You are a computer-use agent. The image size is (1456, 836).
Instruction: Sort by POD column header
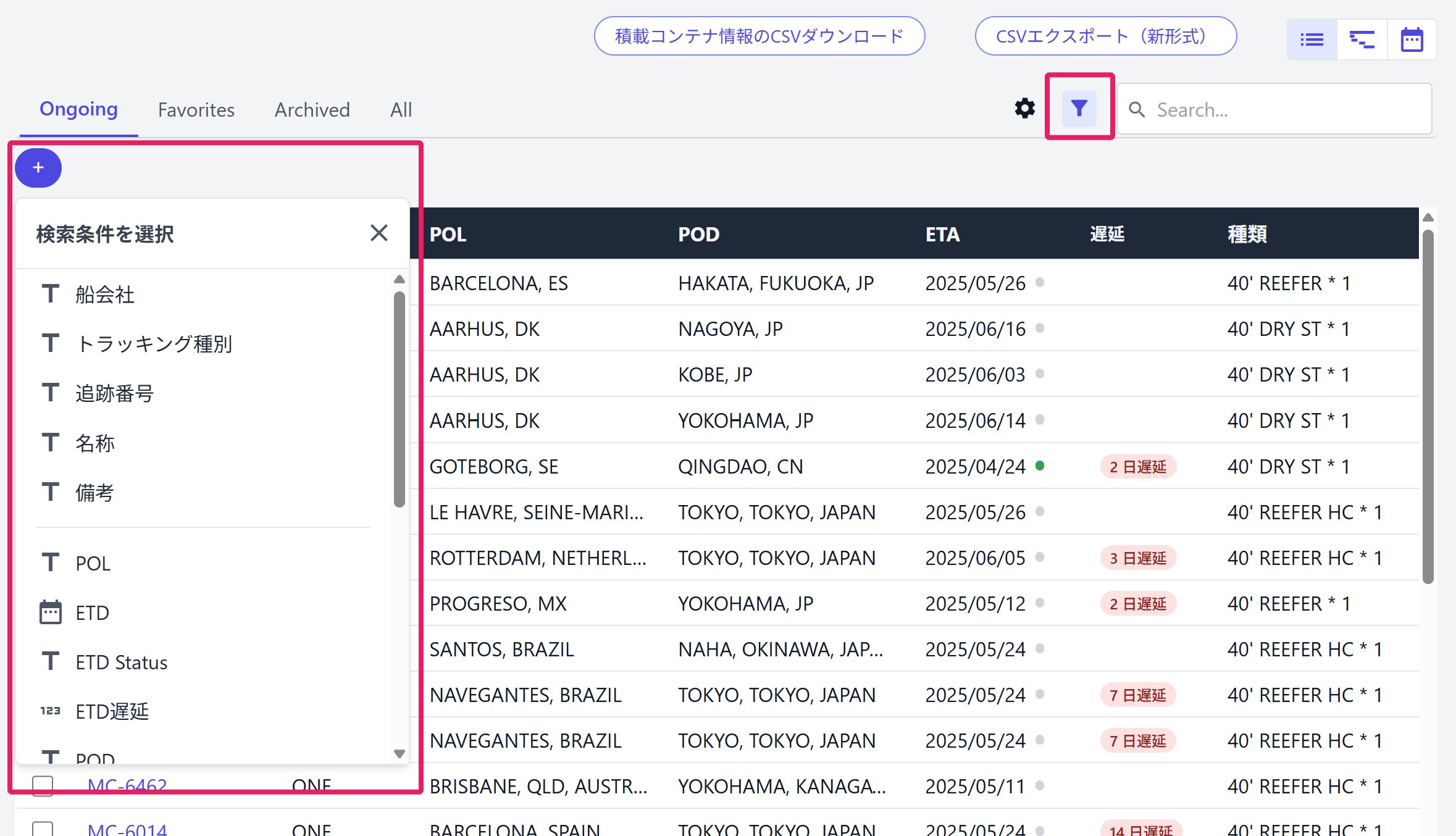click(698, 234)
